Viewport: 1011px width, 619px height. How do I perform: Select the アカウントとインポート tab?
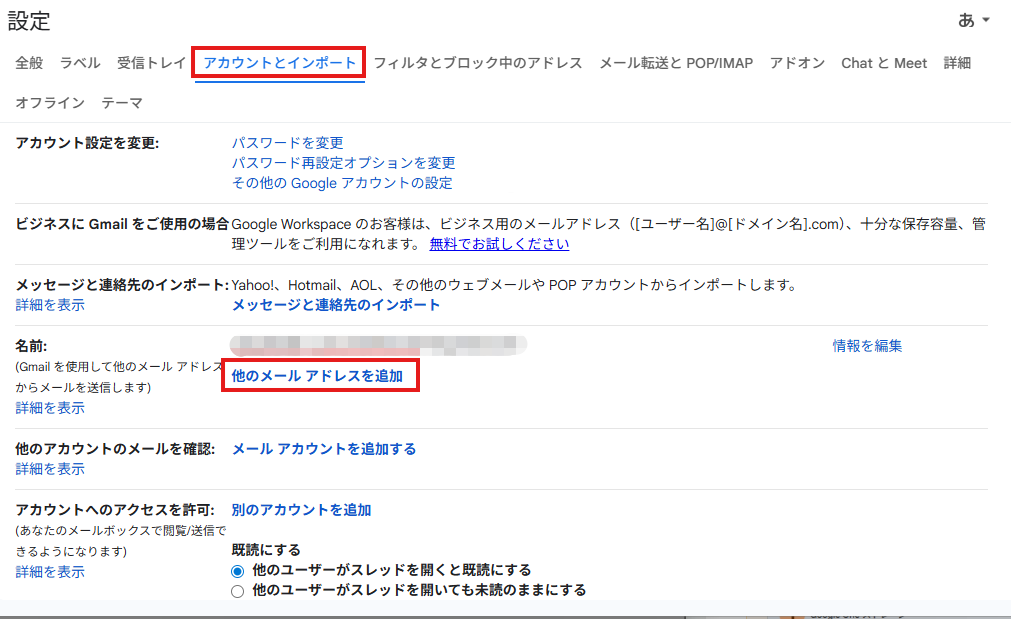(280, 63)
